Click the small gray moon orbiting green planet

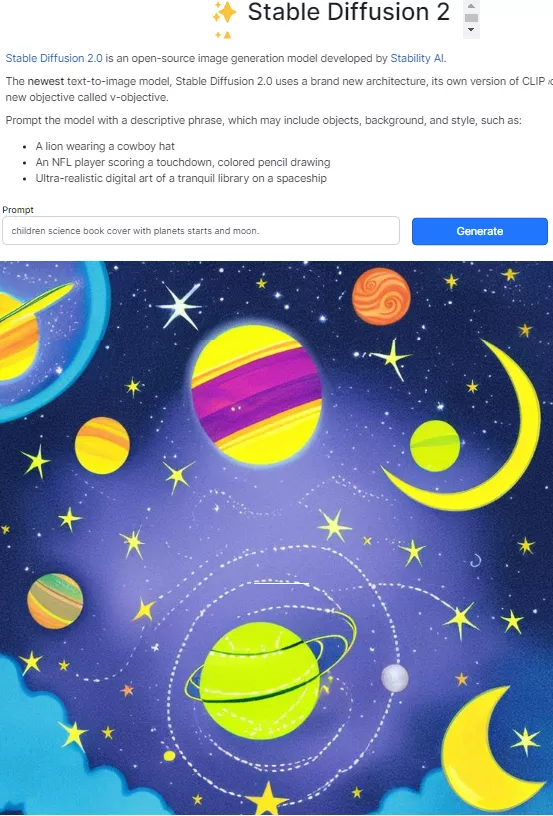[x=395, y=679]
